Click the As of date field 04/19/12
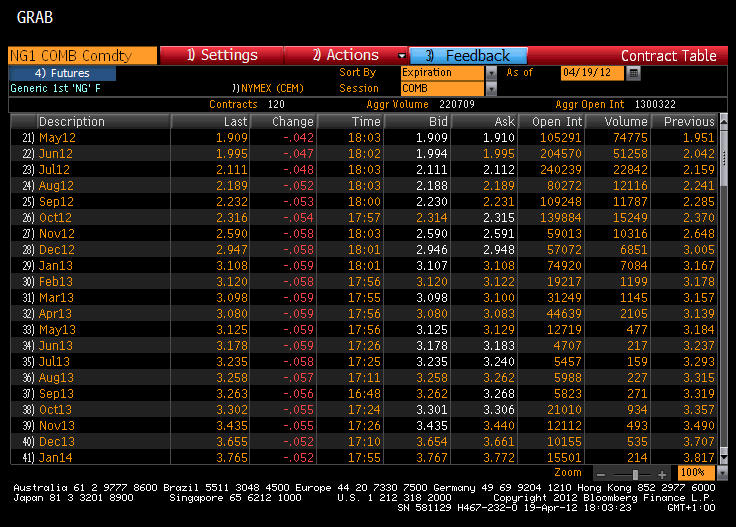This screenshot has height=527, width=736. [x=592, y=73]
